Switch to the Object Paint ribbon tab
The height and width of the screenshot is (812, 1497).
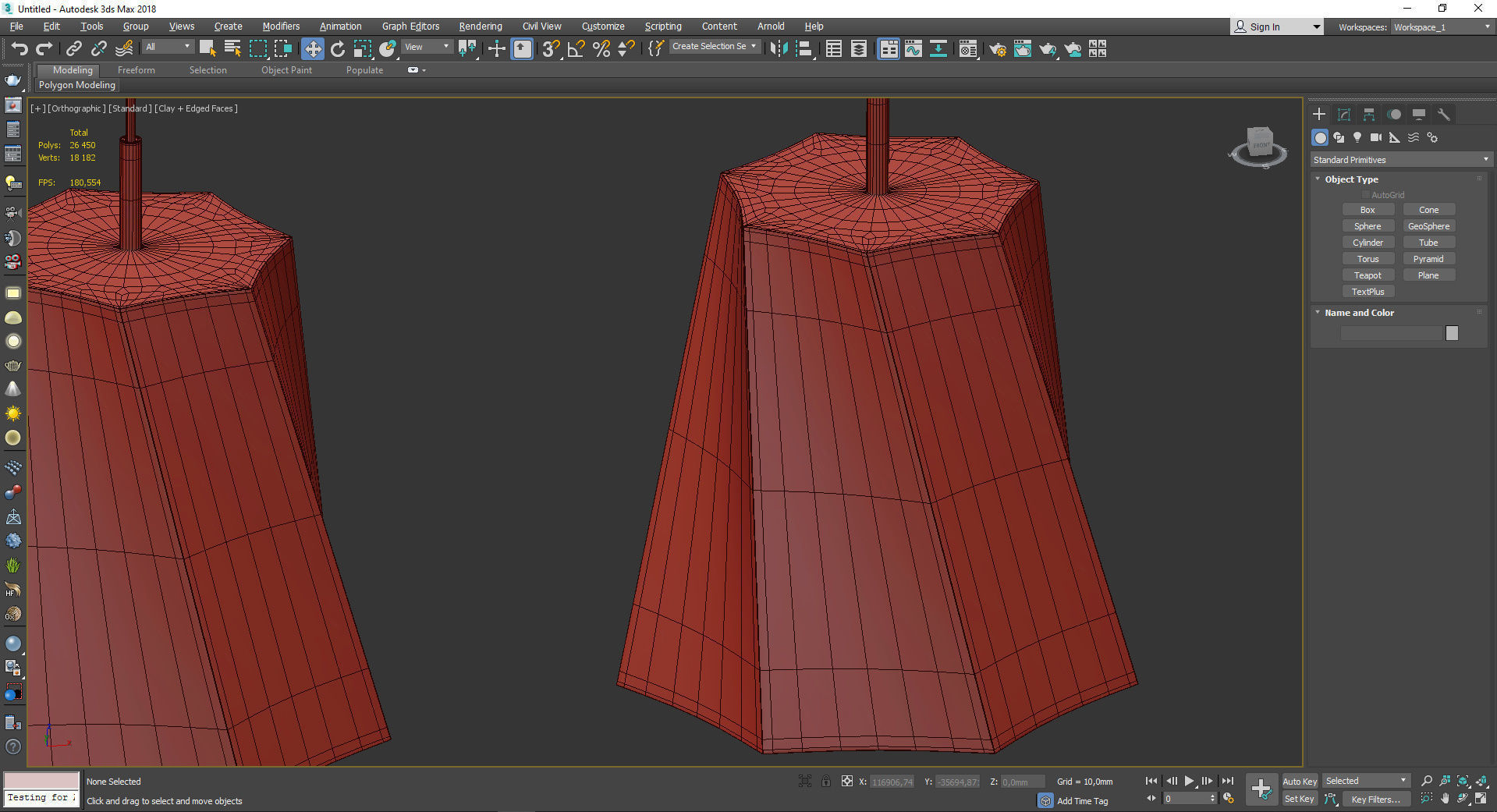pyautogui.click(x=286, y=70)
